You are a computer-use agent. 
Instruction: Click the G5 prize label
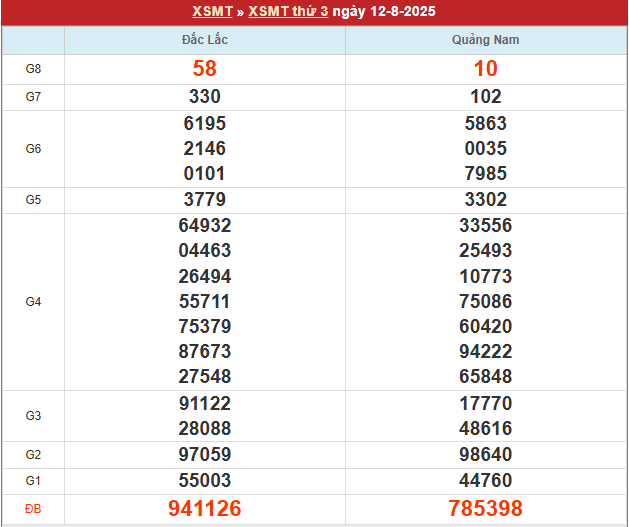33,200
